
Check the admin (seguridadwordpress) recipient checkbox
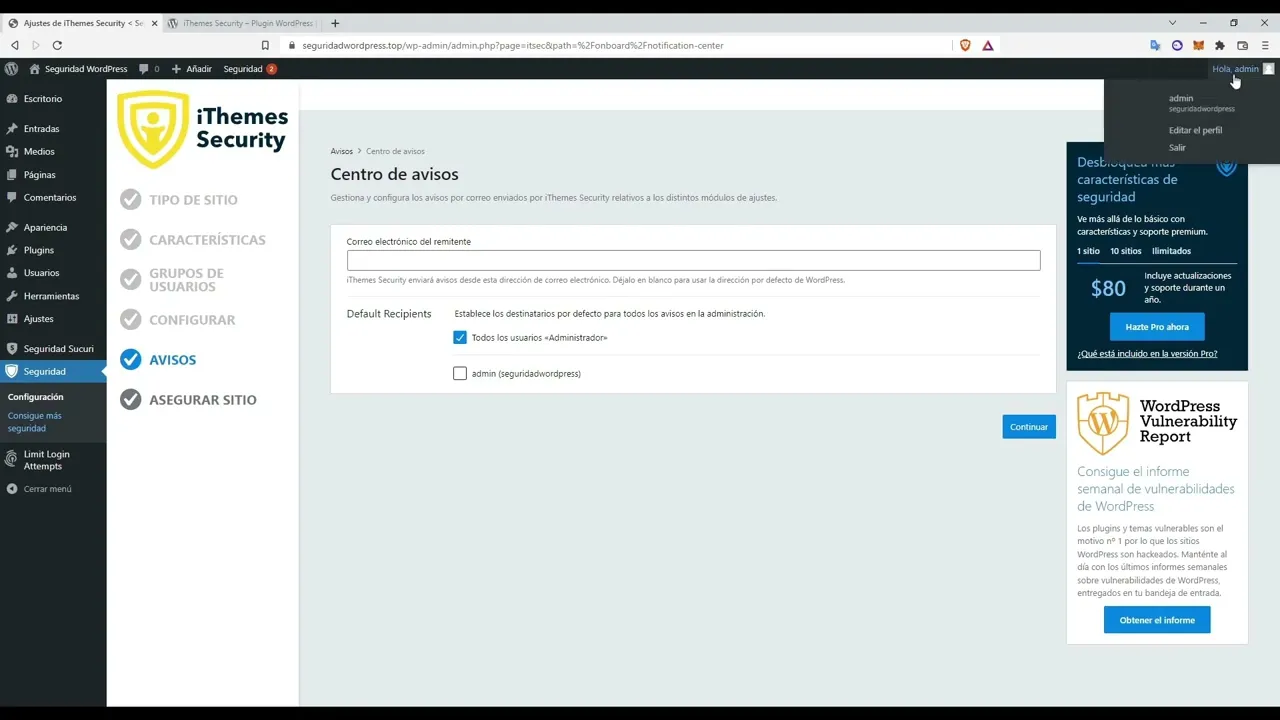pyautogui.click(x=460, y=374)
